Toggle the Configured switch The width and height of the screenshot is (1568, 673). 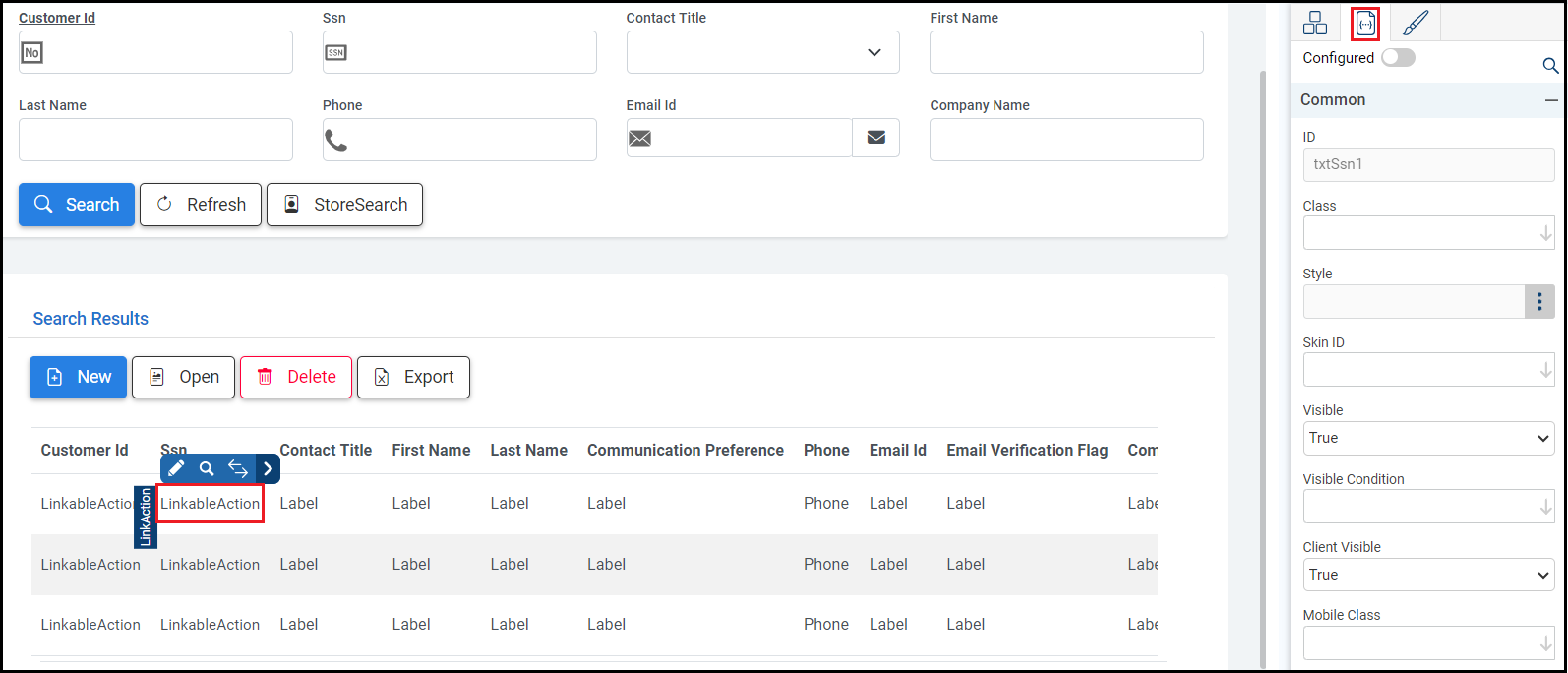tap(1398, 58)
